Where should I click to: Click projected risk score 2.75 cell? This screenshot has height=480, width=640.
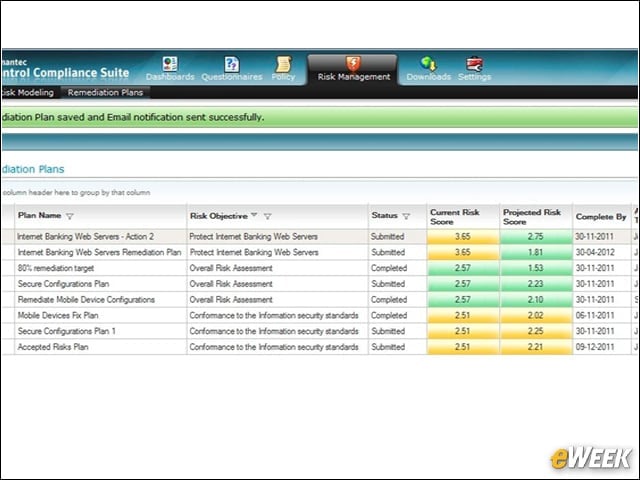click(x=536, y=236)
